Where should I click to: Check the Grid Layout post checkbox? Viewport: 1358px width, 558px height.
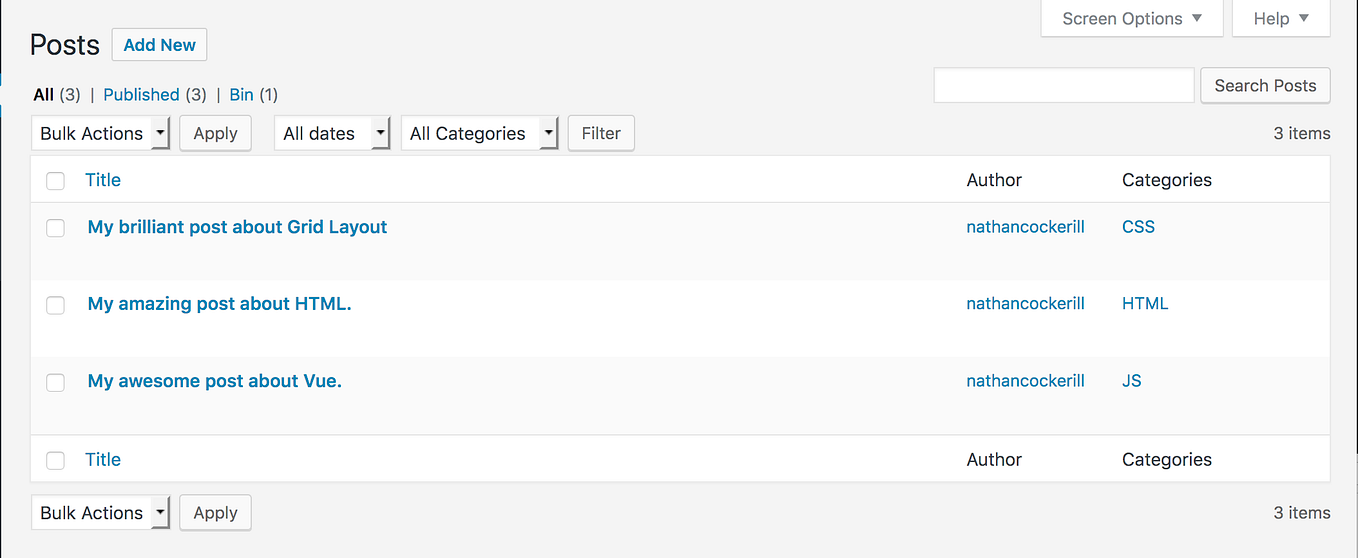[x=56, y=228]
